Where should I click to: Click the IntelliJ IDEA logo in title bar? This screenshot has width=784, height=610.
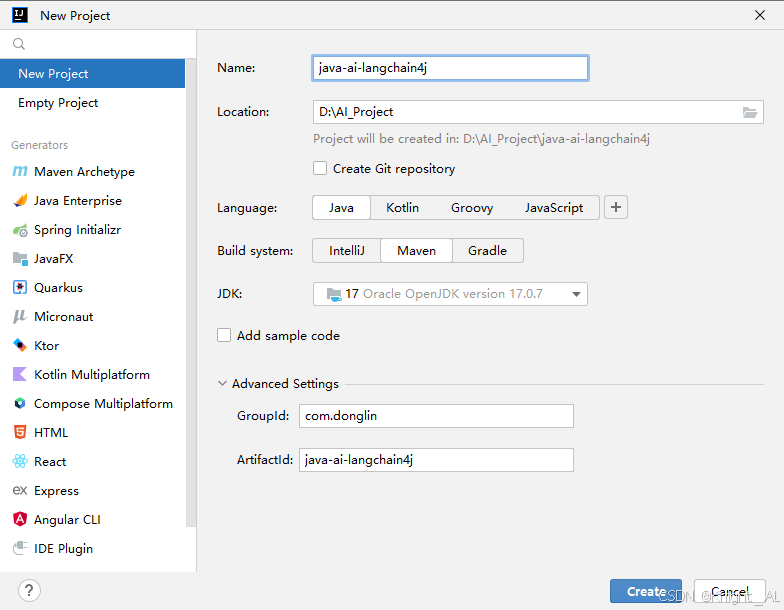[x=20, y=15]
